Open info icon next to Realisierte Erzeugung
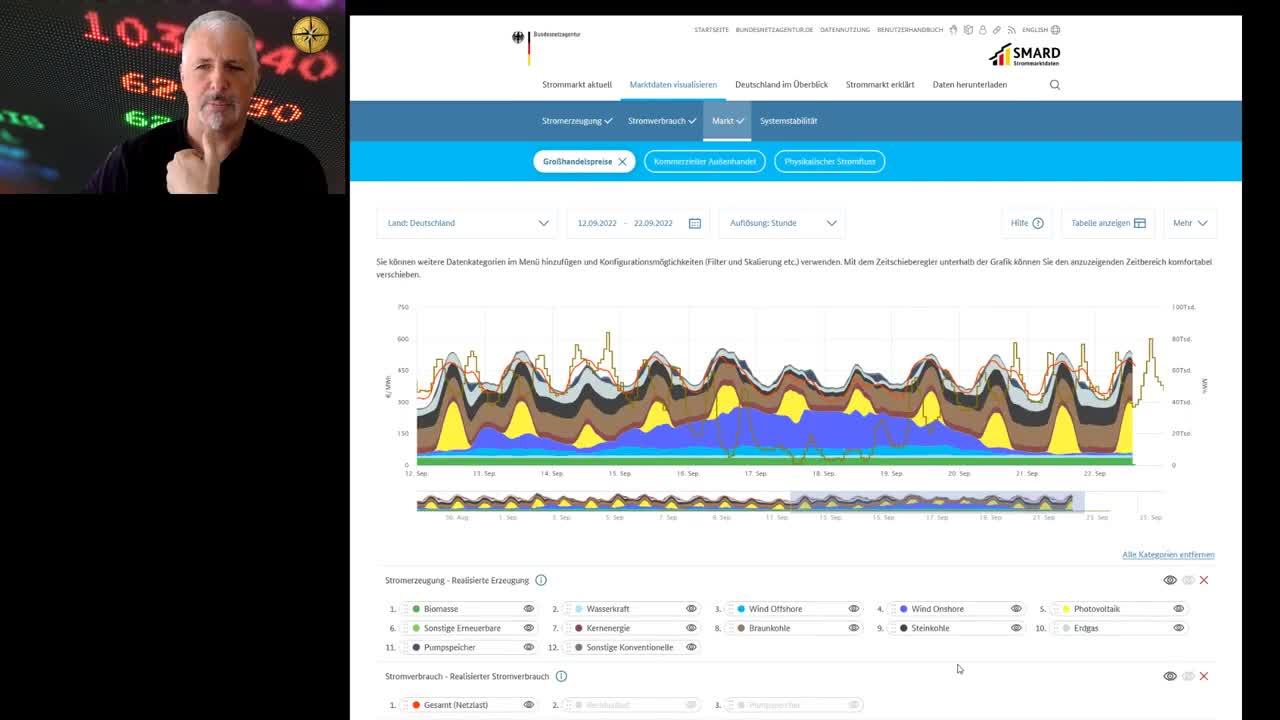This screenshot has height=720, width=1280. pos(541,580)
